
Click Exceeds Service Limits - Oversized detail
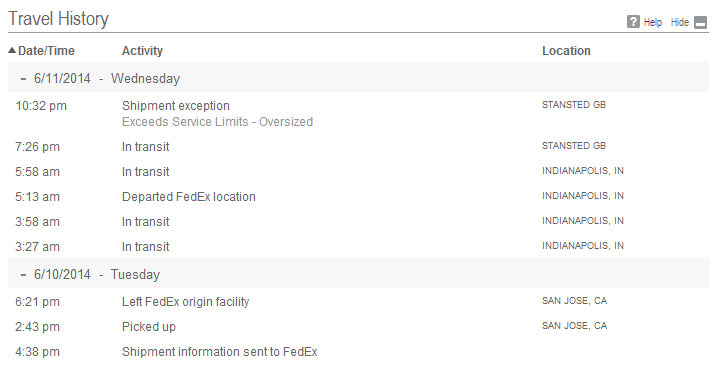tap(217, 122)
